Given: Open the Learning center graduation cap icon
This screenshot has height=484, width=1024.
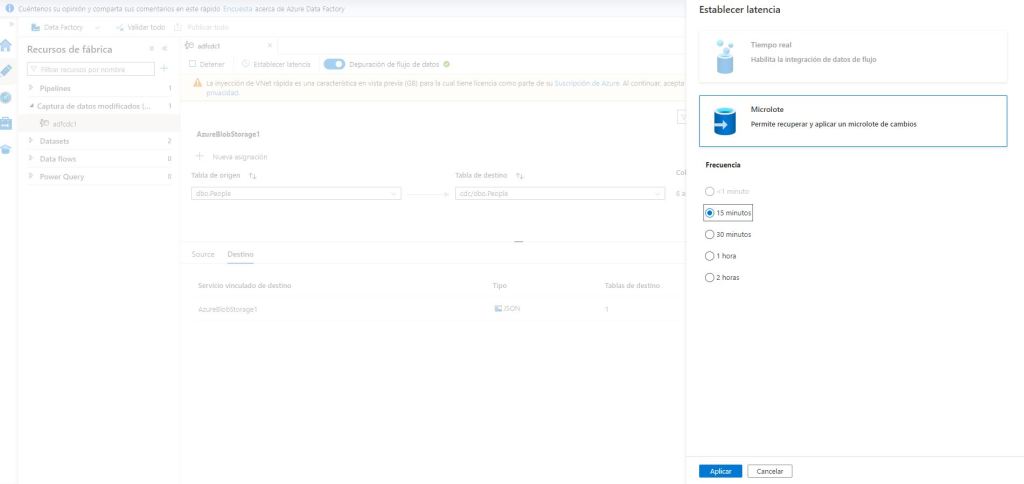Looking at the screenshot, I should [x=6, y=149].
